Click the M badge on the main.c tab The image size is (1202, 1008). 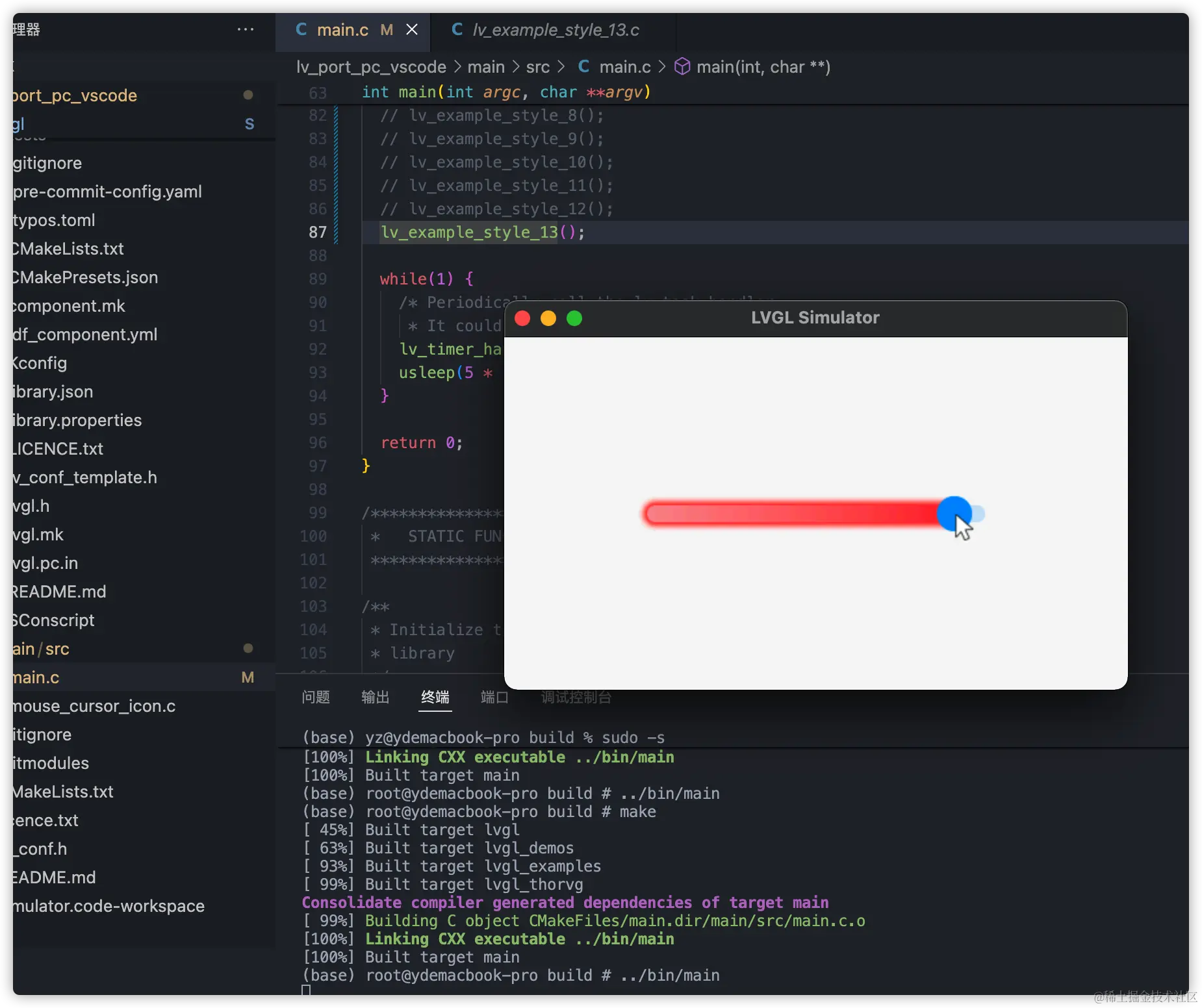(x=387, y=29)
